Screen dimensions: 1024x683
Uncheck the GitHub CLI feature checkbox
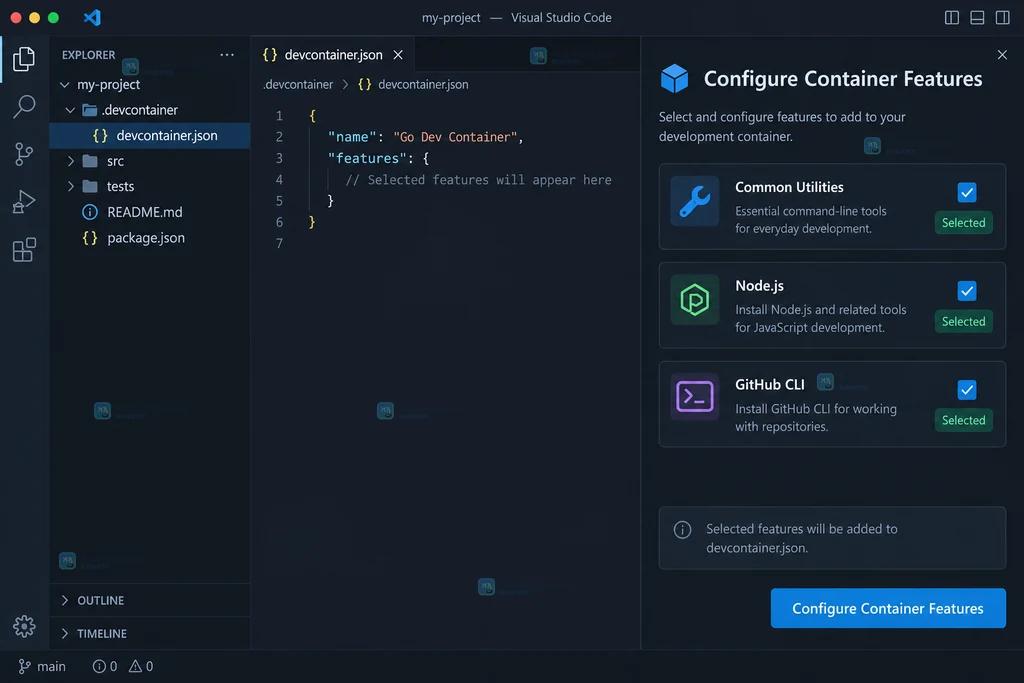(x=967, y=390)
